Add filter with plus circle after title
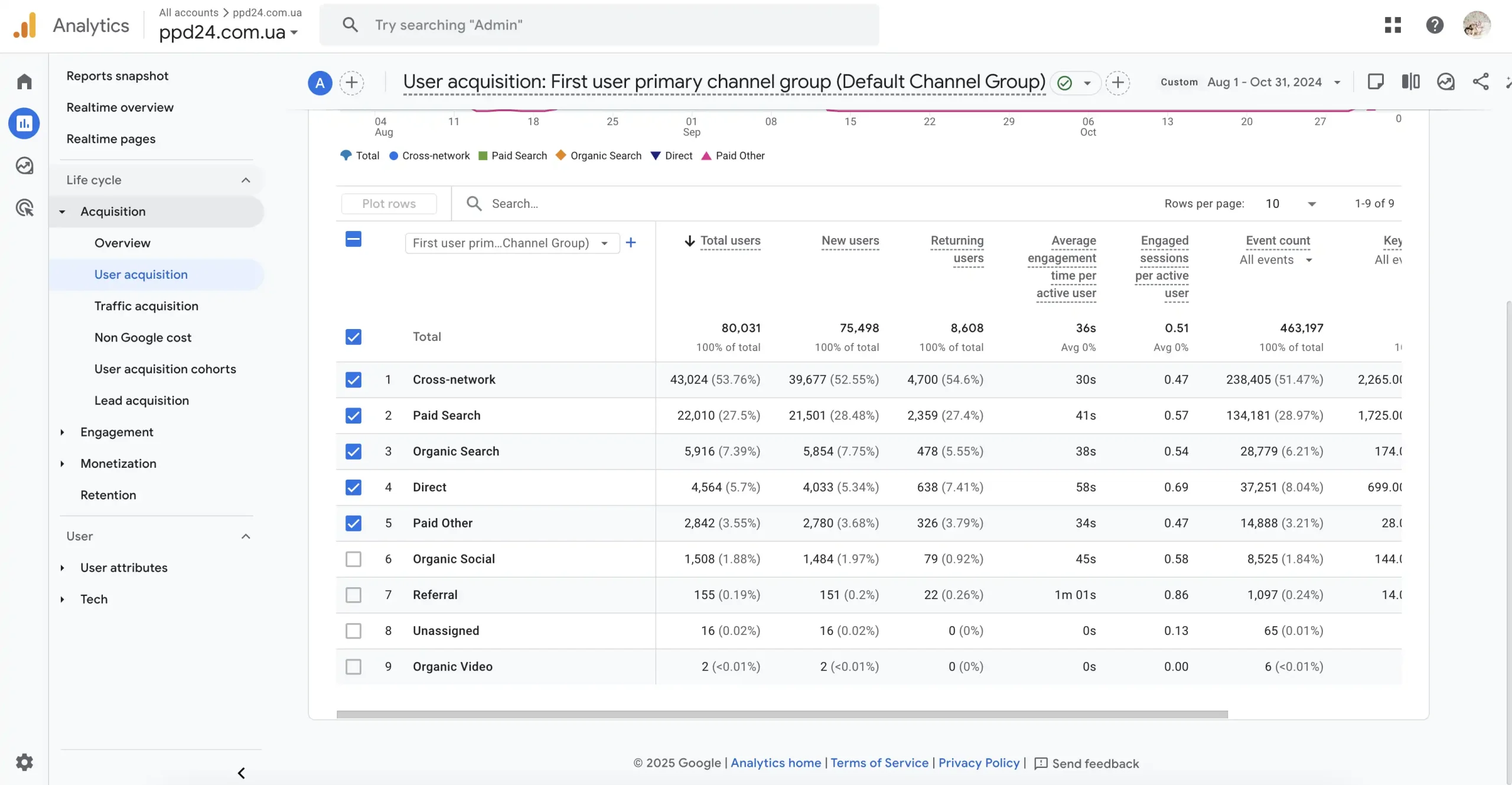This screenshot has height=785, width=1512. point(1117,83)
